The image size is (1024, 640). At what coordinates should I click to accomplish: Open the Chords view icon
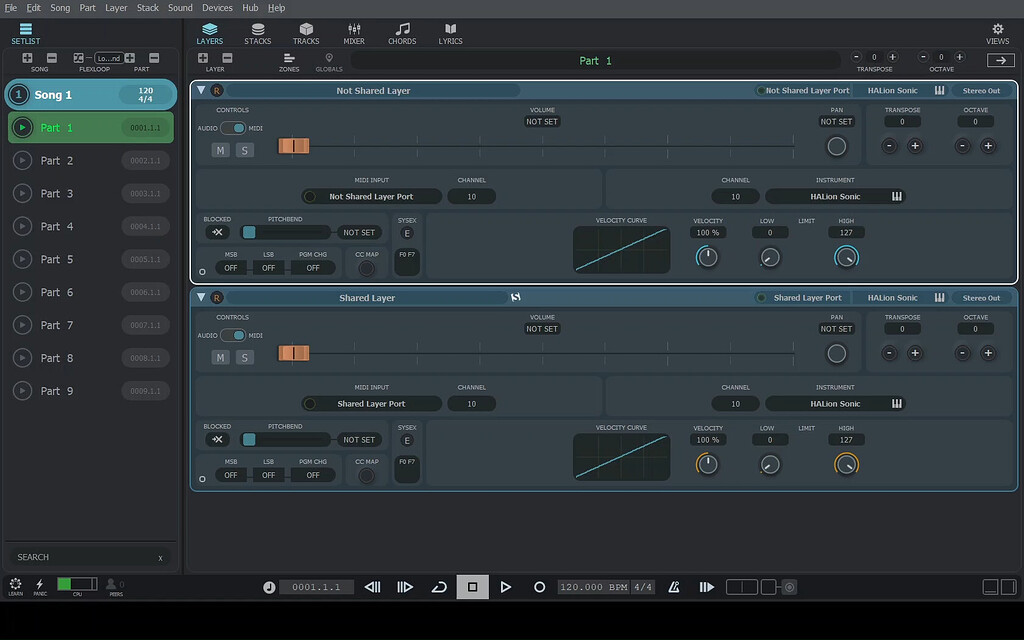tap(402, 30)
